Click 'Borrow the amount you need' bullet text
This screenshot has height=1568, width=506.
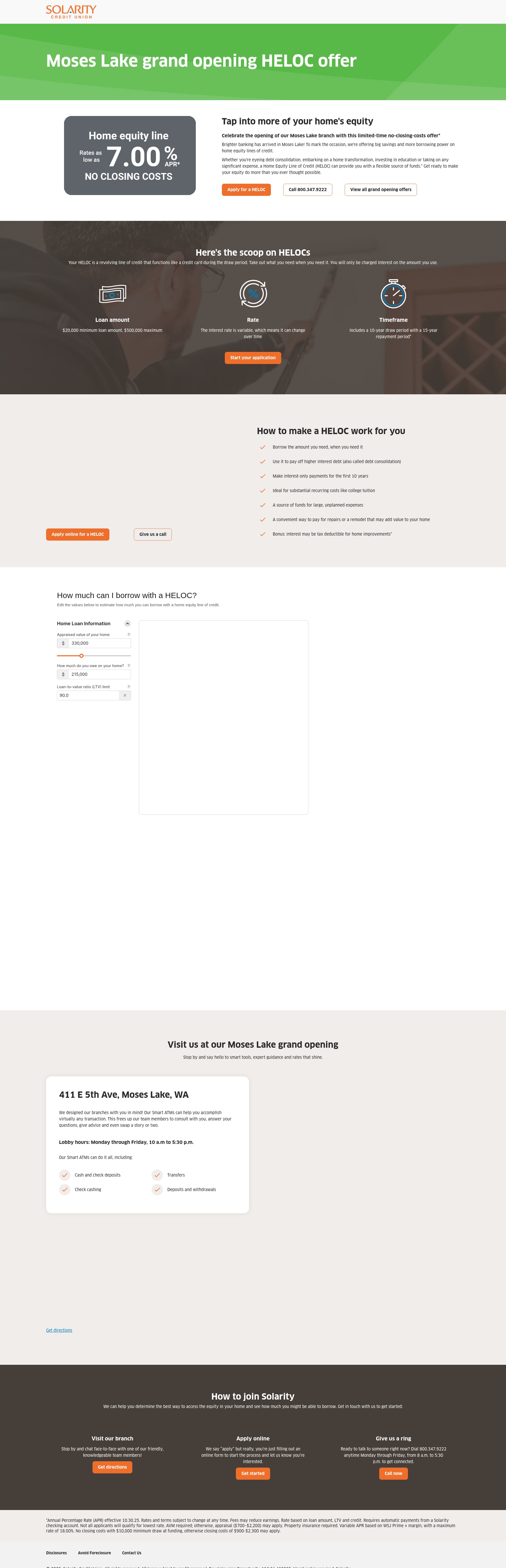tap(317, 447)
